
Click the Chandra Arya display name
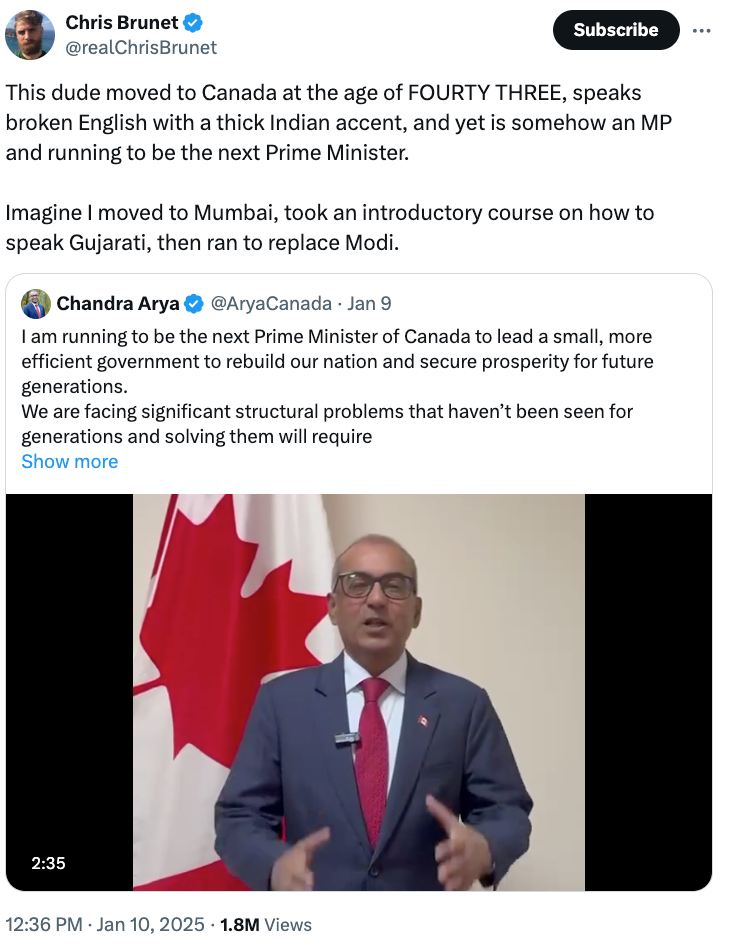pyautogui.click(x=118, y=304)
